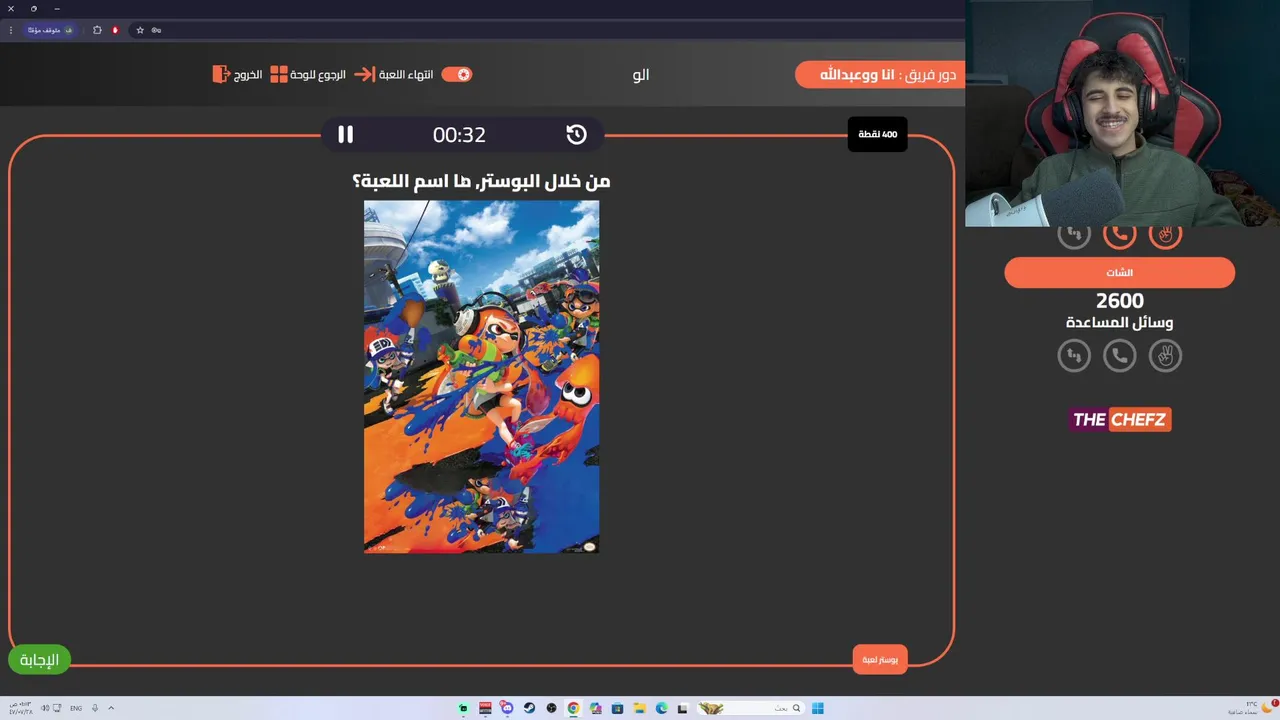Return to the board with الرجوع للوحة

click(x=308, y=74)
